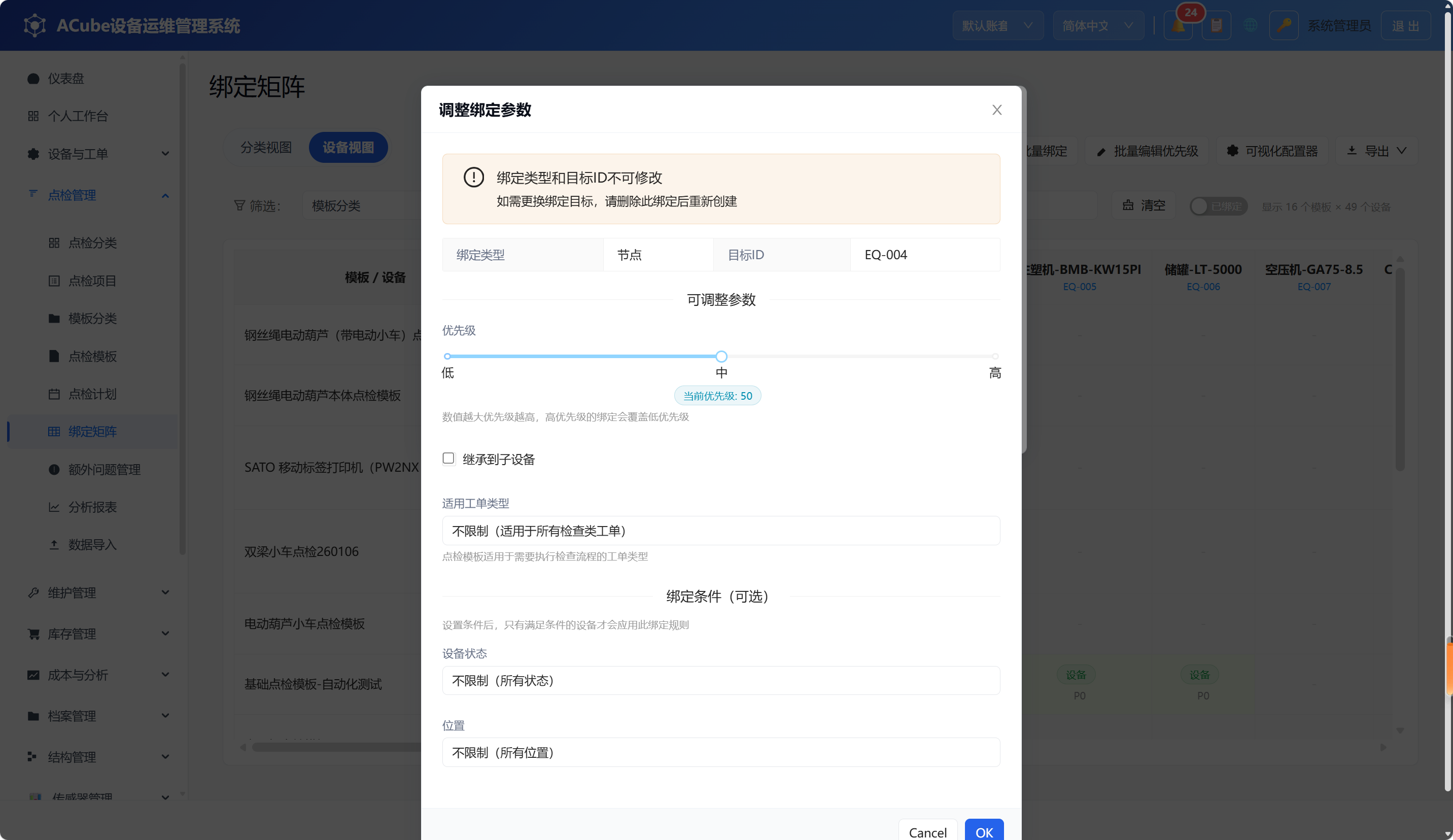Open 数据导入 in sidebar
The height and width of the screenshot is (840, 1453).
[x=92, y=544]
